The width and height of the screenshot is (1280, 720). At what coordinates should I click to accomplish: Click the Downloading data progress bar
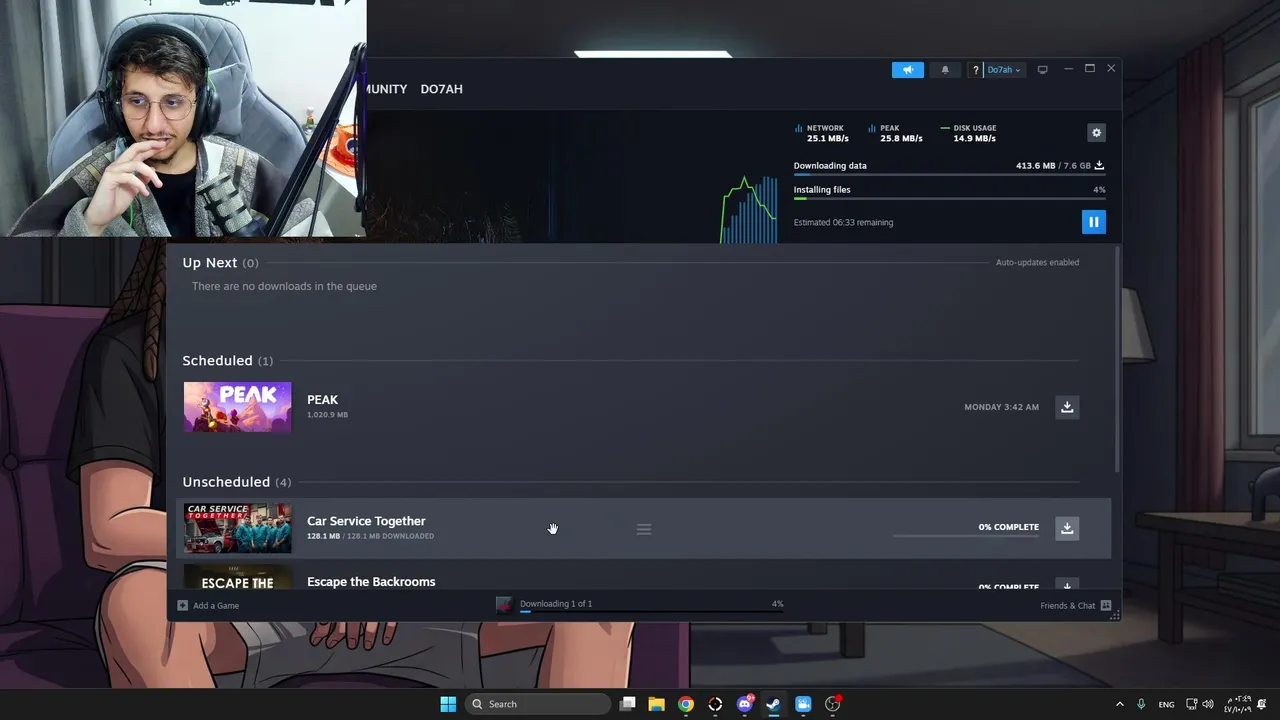[949, 175]
